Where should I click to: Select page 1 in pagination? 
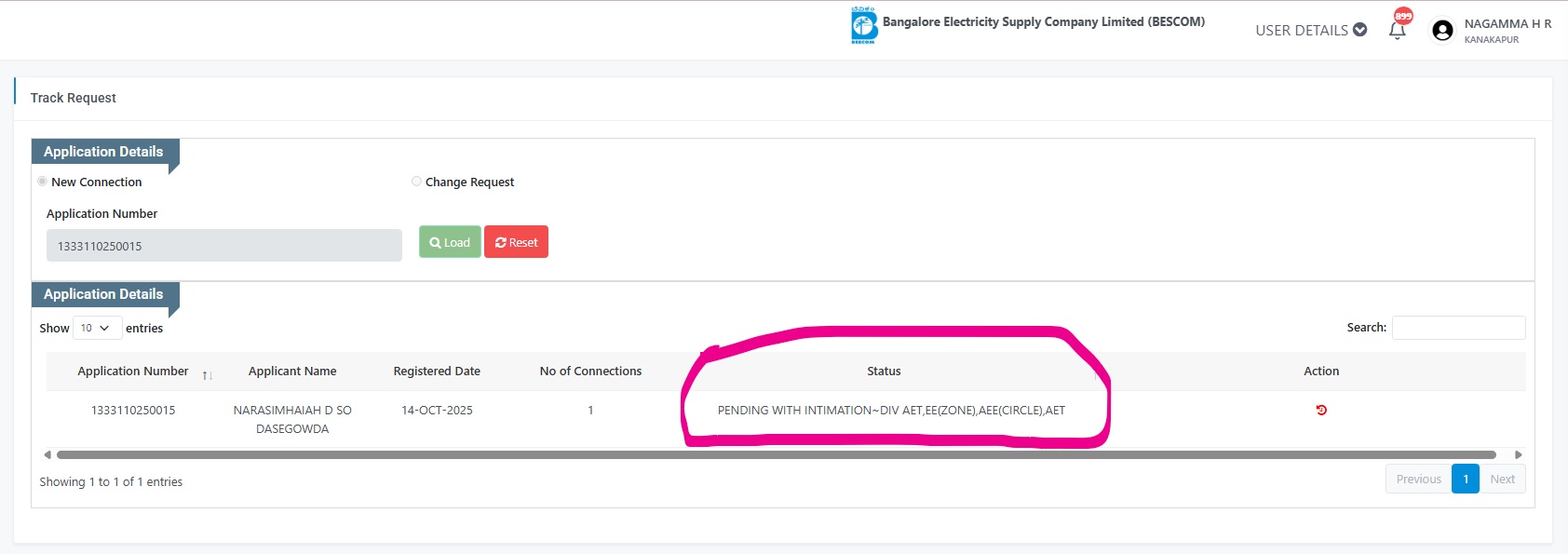(1465, 479)
